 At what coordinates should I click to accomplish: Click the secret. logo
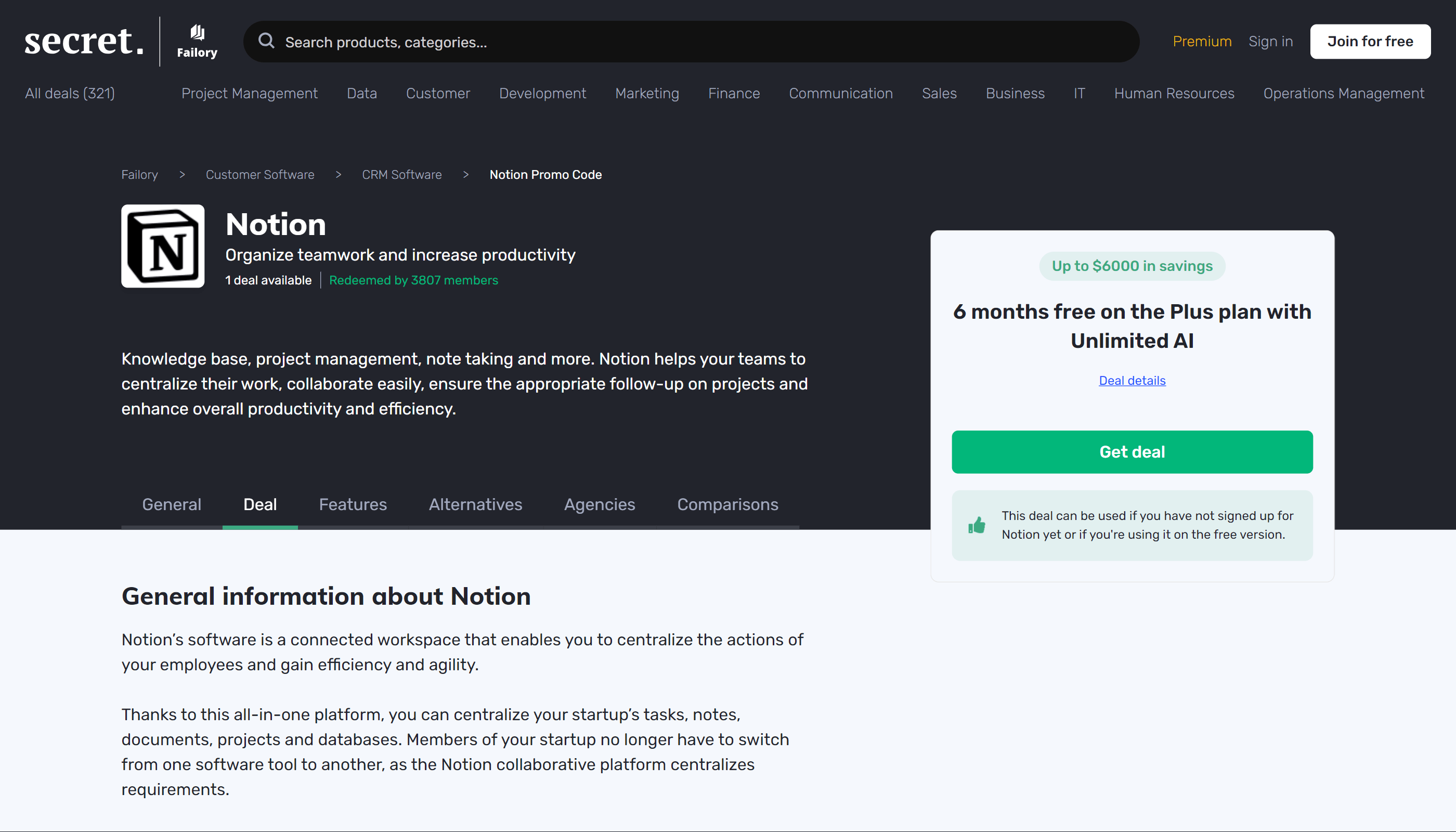coord(84,41)
